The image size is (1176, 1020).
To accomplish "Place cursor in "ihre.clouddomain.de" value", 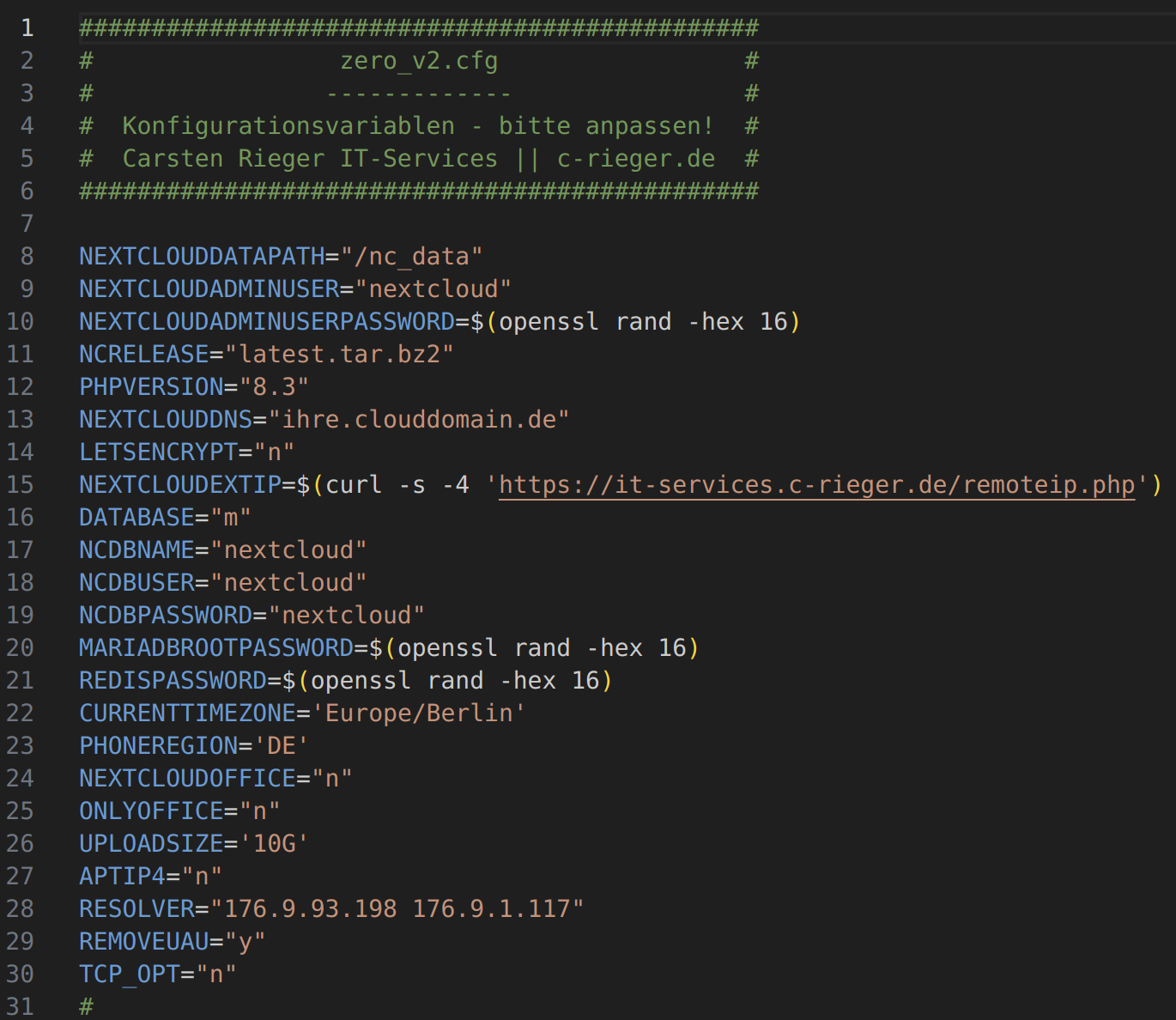I will coord(419,420).
